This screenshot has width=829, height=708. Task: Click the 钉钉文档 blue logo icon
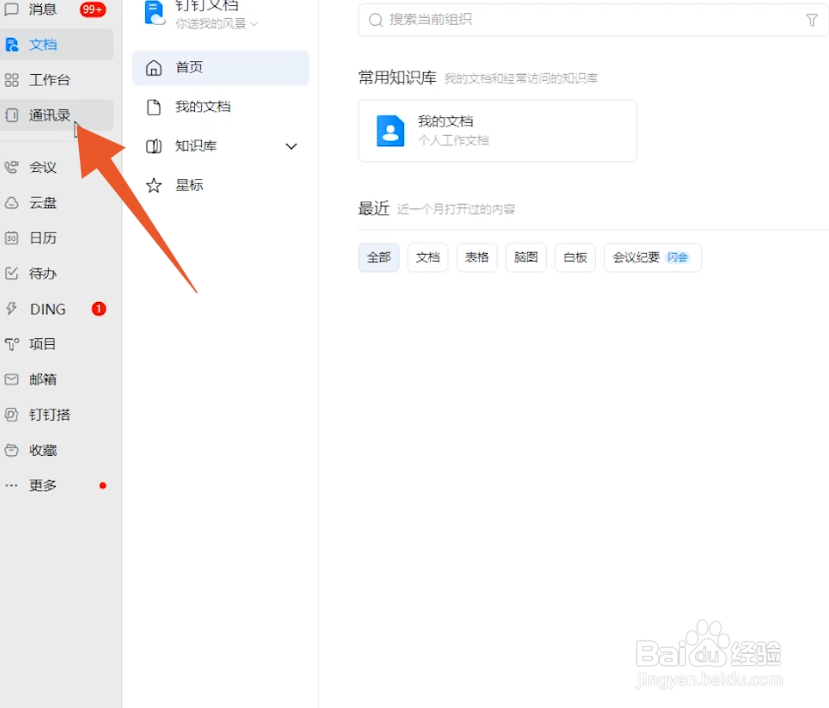click(154, 13)
